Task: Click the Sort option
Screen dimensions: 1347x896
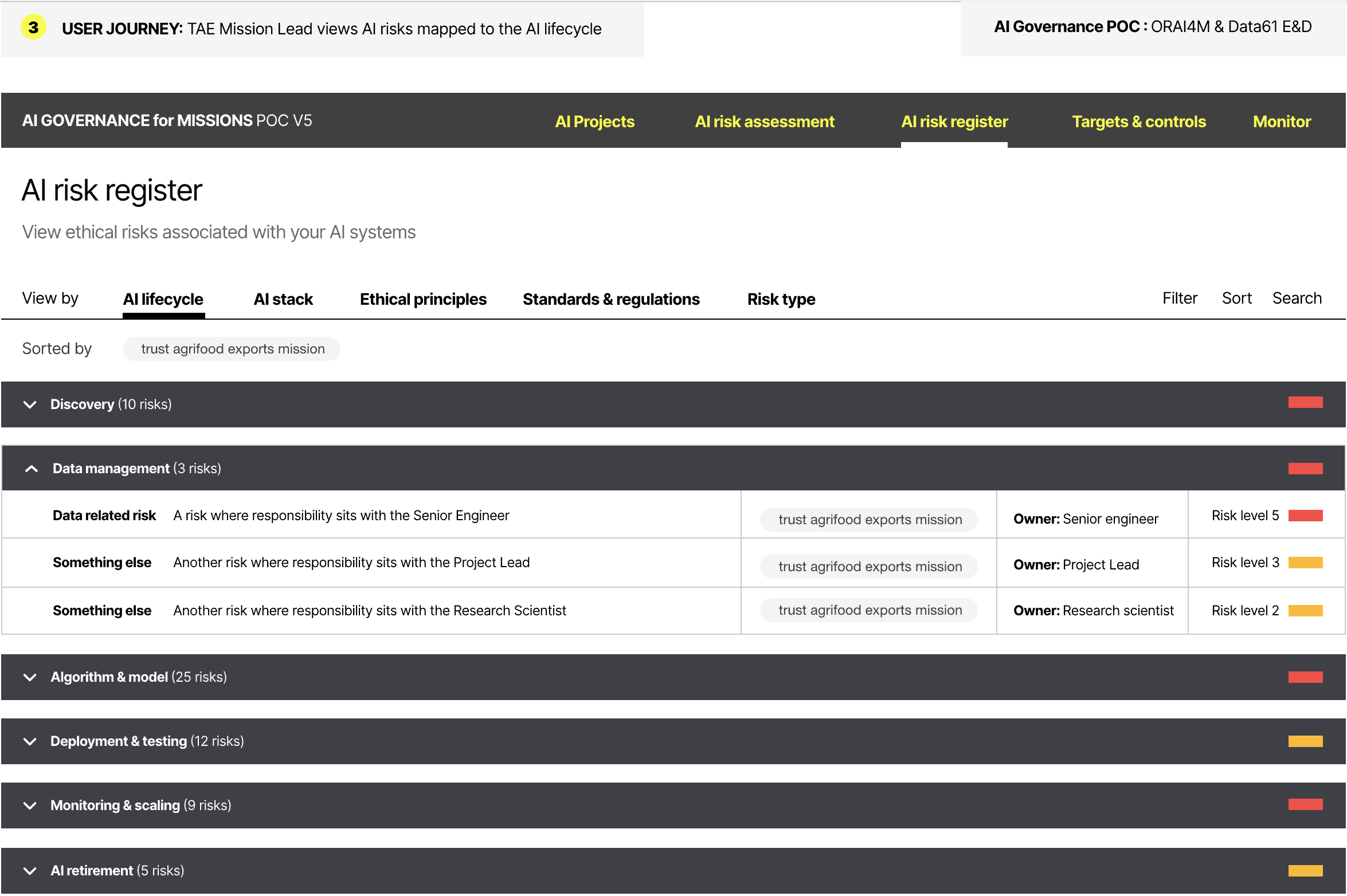Action: (x=1236, y=298)
